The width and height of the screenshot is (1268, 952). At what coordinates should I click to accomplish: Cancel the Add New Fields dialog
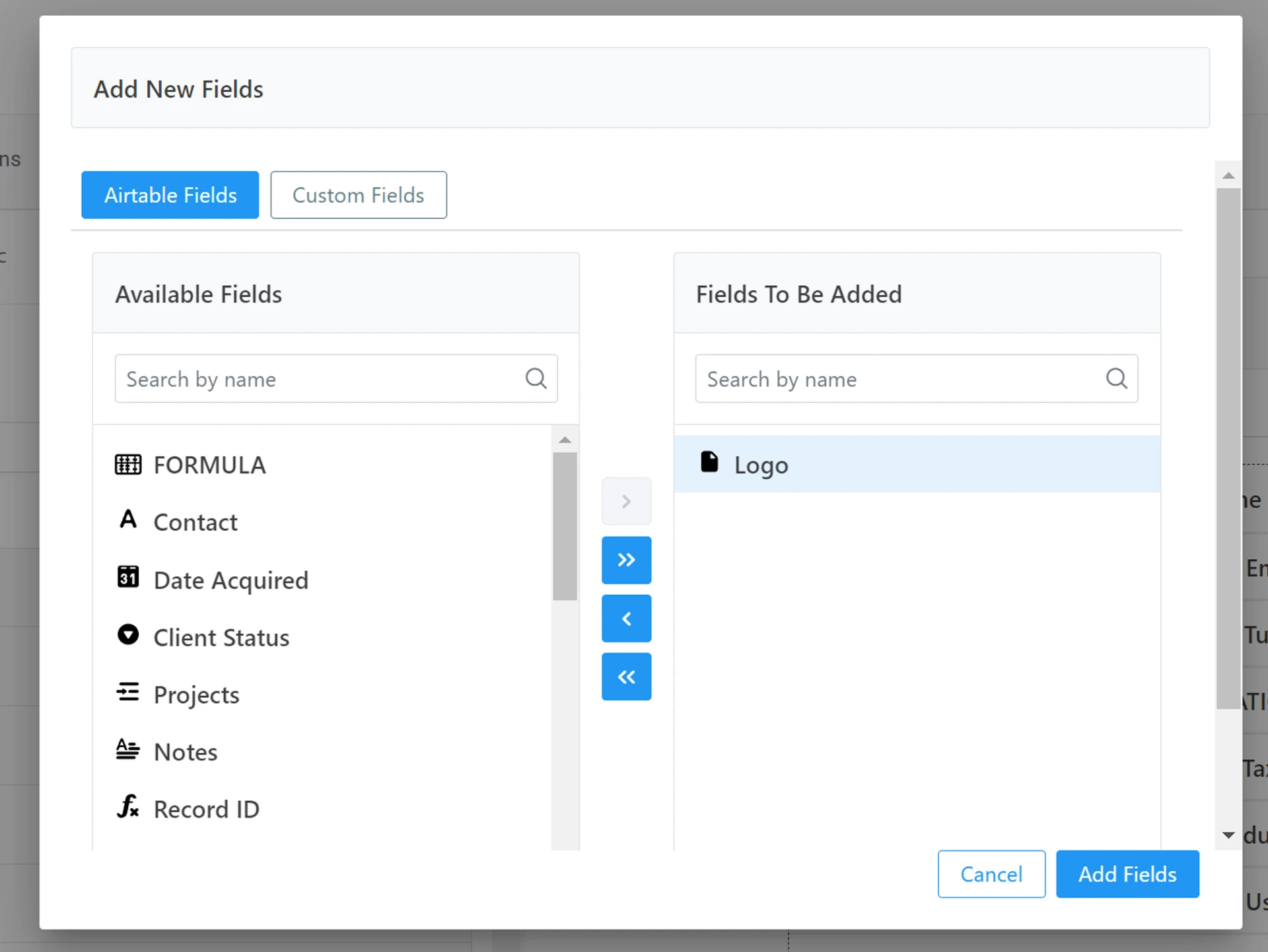point(991,874)
